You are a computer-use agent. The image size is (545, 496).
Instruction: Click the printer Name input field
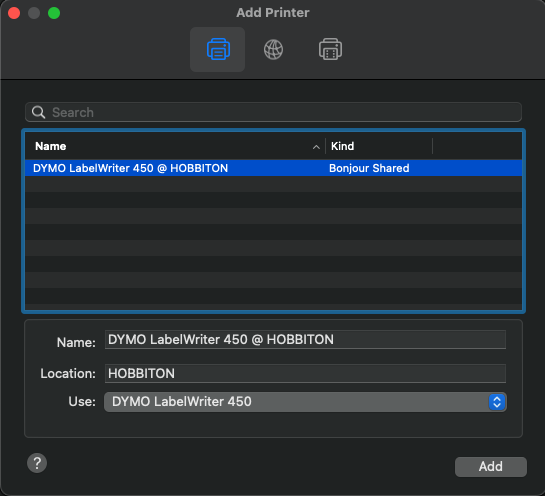[x=305, y=340]
